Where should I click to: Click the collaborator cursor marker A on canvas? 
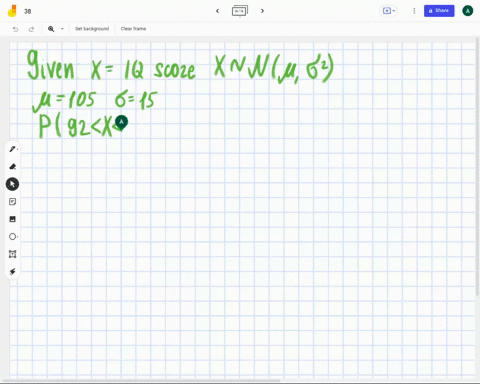pos(121,123)
